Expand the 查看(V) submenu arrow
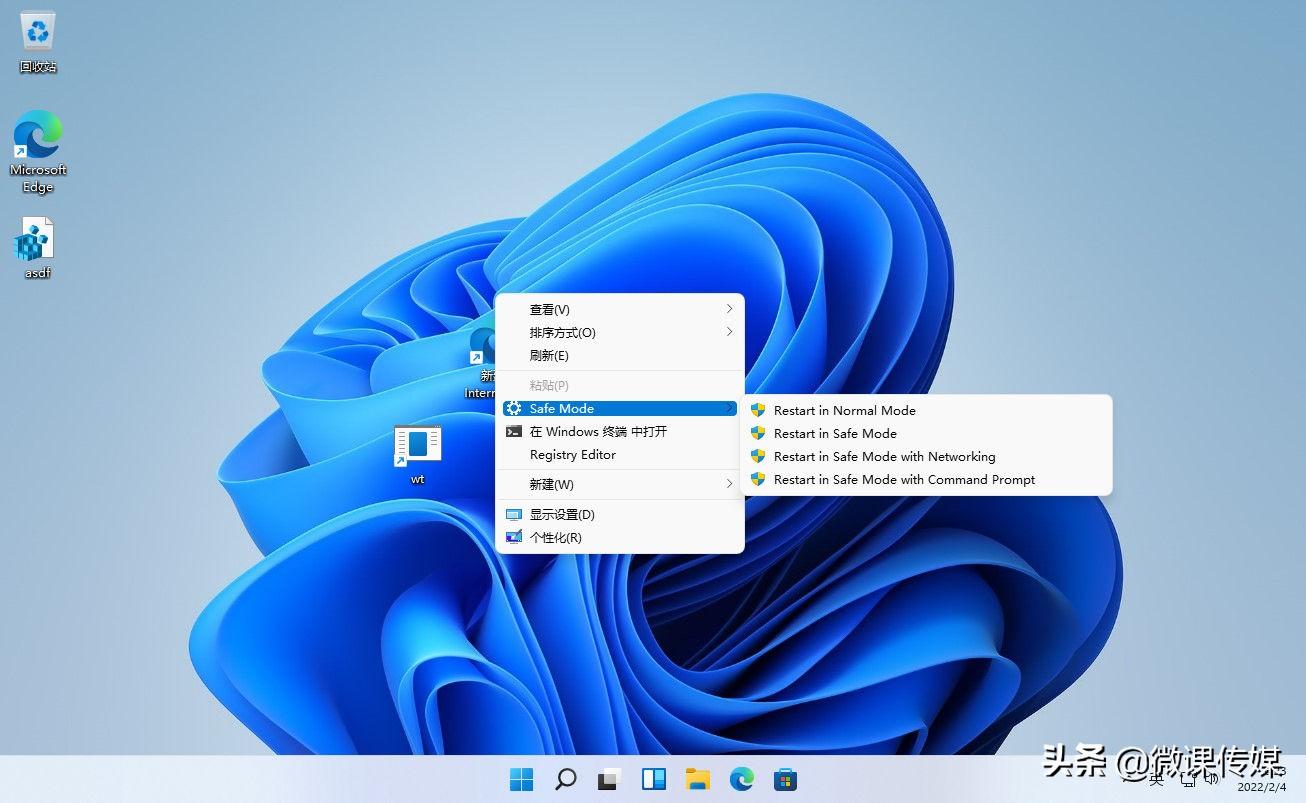 pos(729,309)
